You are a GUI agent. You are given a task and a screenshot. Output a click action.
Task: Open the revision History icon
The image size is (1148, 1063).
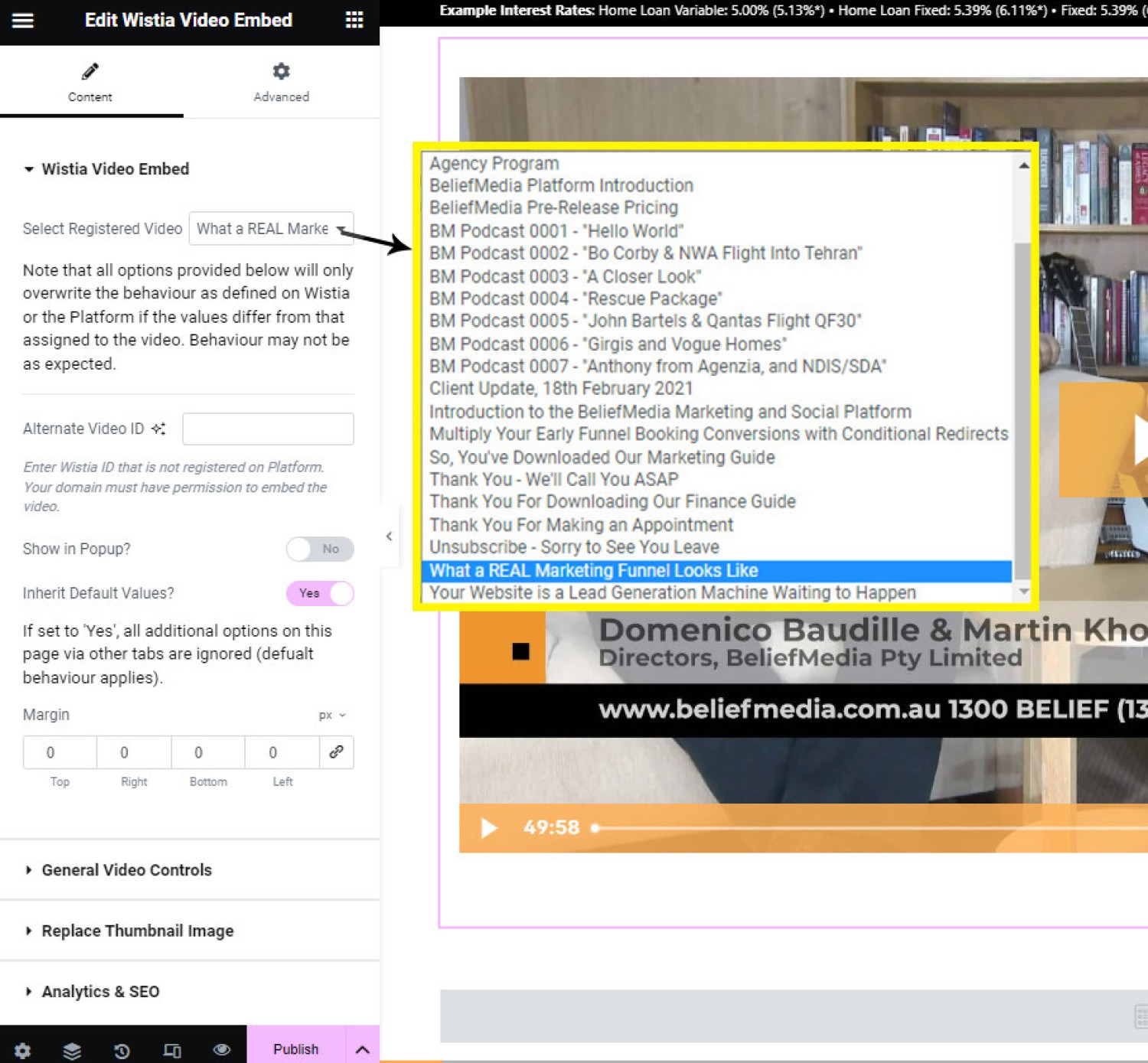[x=122, y=1051]
